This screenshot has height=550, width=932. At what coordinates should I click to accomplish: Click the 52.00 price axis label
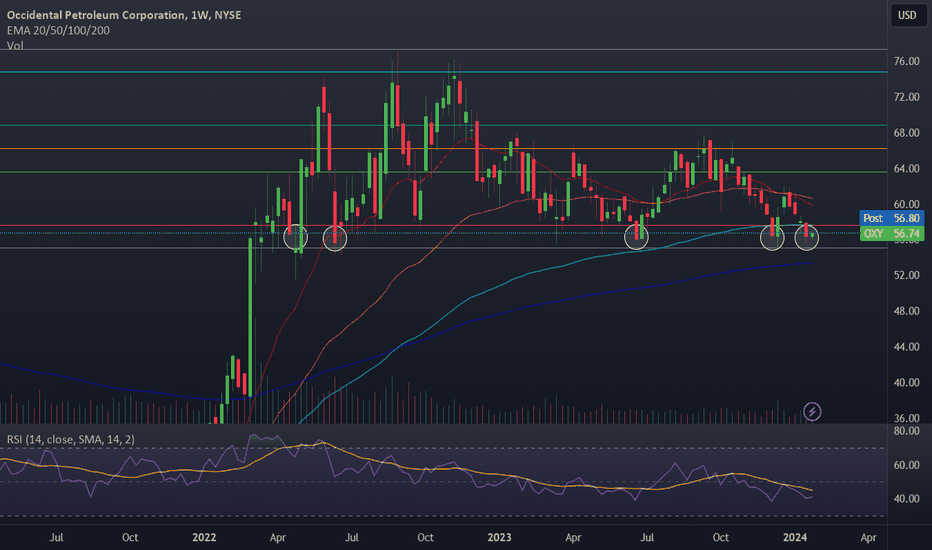(x=906, y=275)
